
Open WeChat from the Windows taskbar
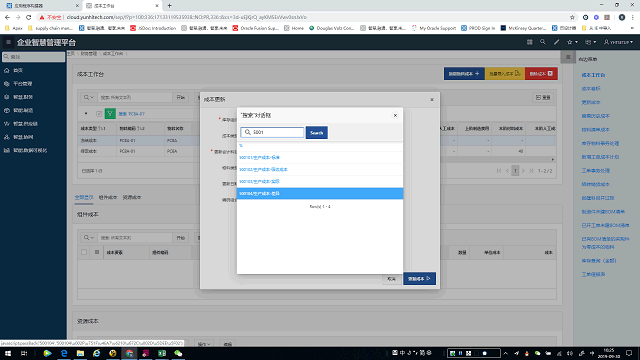click(178, 353)
